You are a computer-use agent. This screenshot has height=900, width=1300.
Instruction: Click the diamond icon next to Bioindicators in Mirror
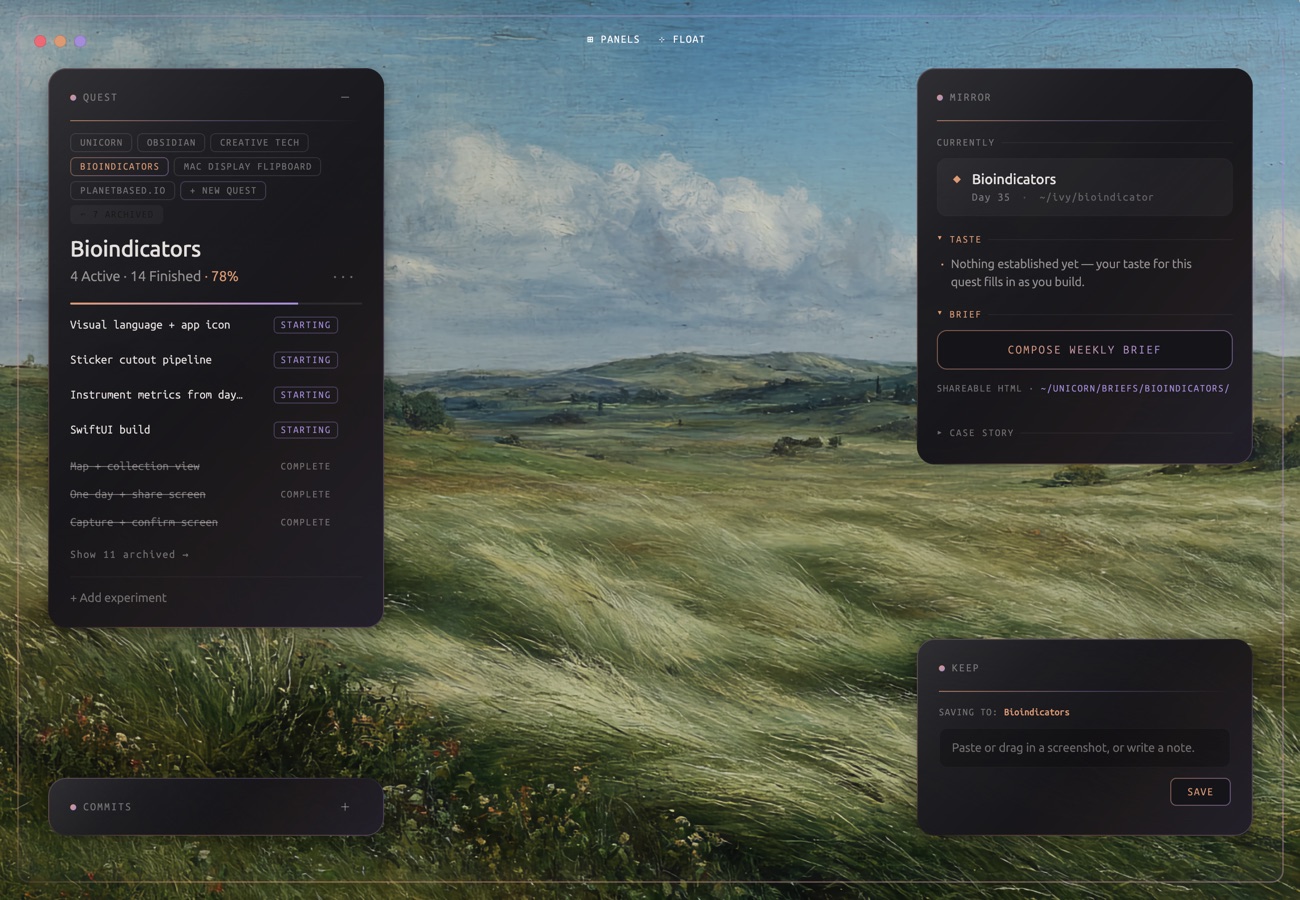[x=957, y=179]
